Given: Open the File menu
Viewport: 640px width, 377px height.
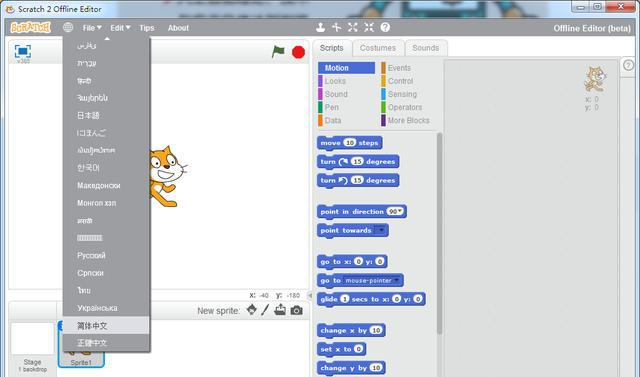Looking at the screenshot, I should click(92, 28).
